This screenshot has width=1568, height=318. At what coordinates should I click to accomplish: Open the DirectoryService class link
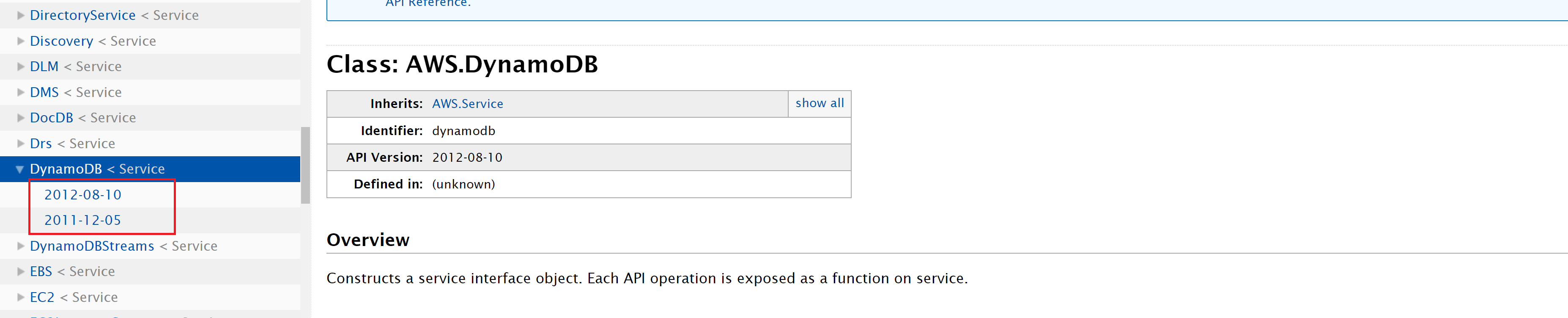tap(83, 15)
